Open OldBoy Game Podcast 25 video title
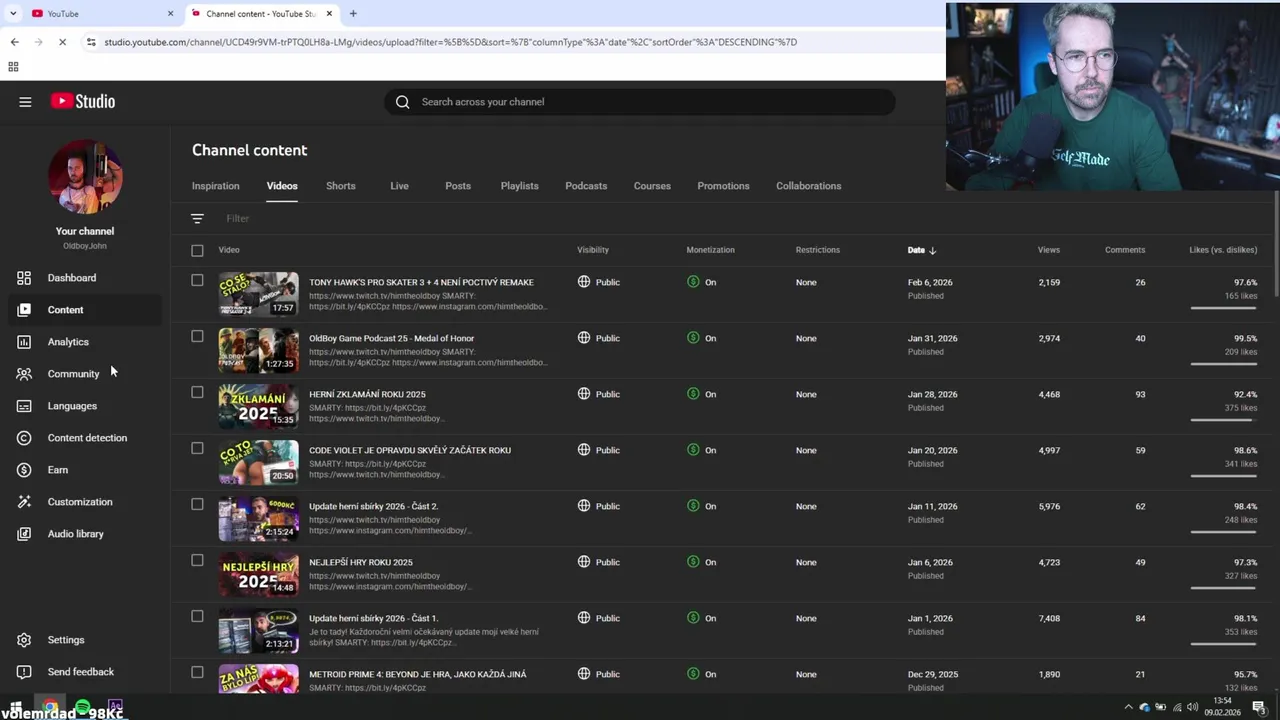The width and height of the screenshot is (1280, 720). point(391,338)
